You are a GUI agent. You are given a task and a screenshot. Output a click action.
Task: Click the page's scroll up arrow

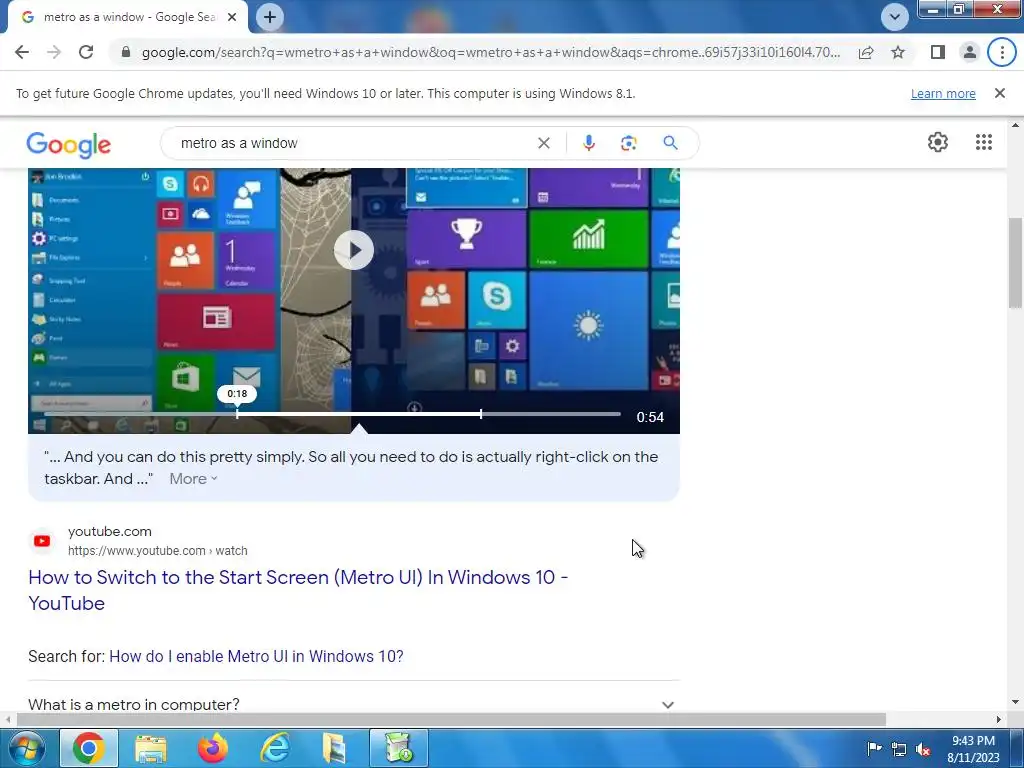coord(1015,125)
